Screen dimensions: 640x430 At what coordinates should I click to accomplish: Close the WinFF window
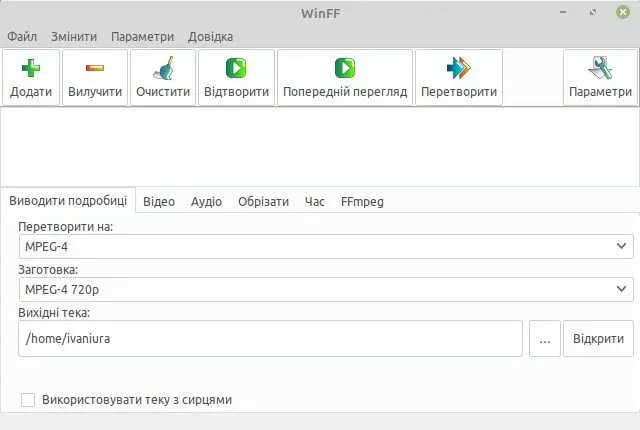623,12
